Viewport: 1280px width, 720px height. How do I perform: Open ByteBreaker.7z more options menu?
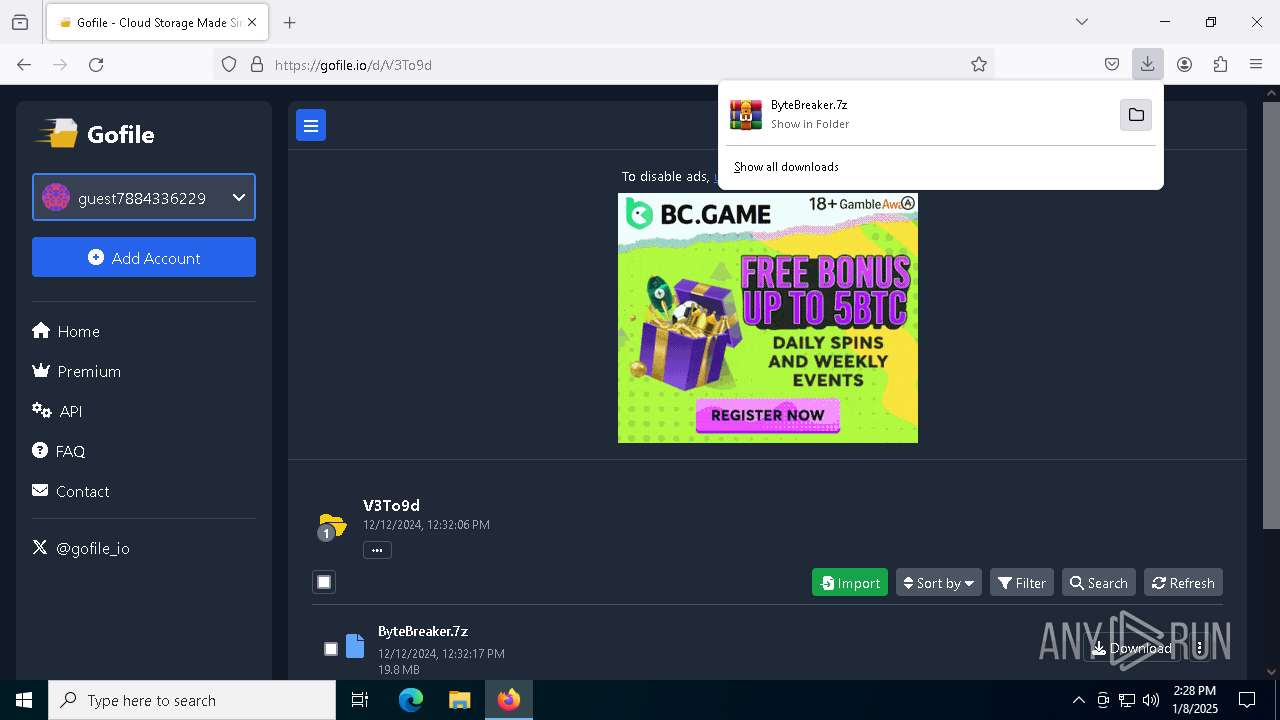coord(1200,648)
